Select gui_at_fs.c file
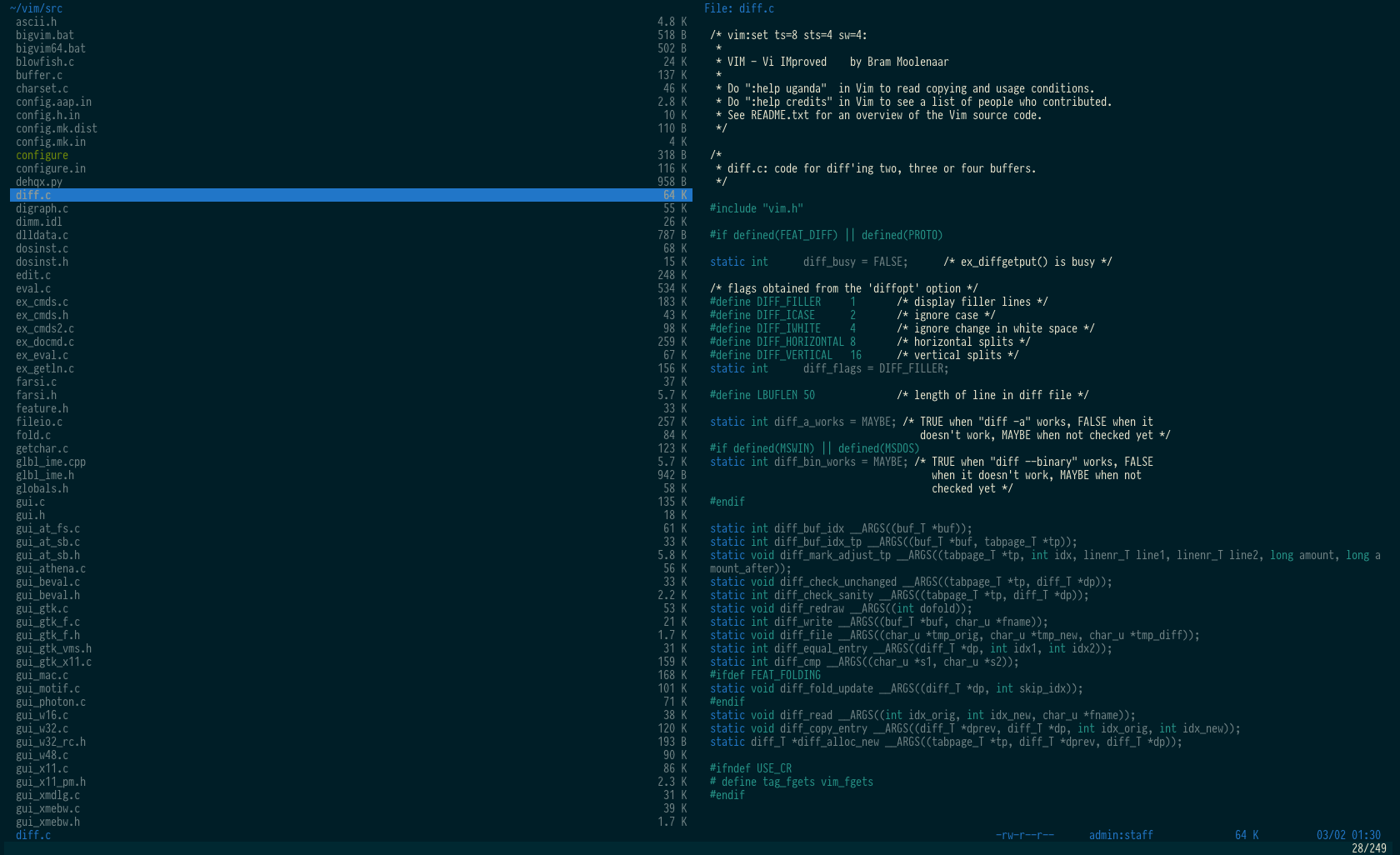This screenshot has width=1400, height=855. coord(351,528)
